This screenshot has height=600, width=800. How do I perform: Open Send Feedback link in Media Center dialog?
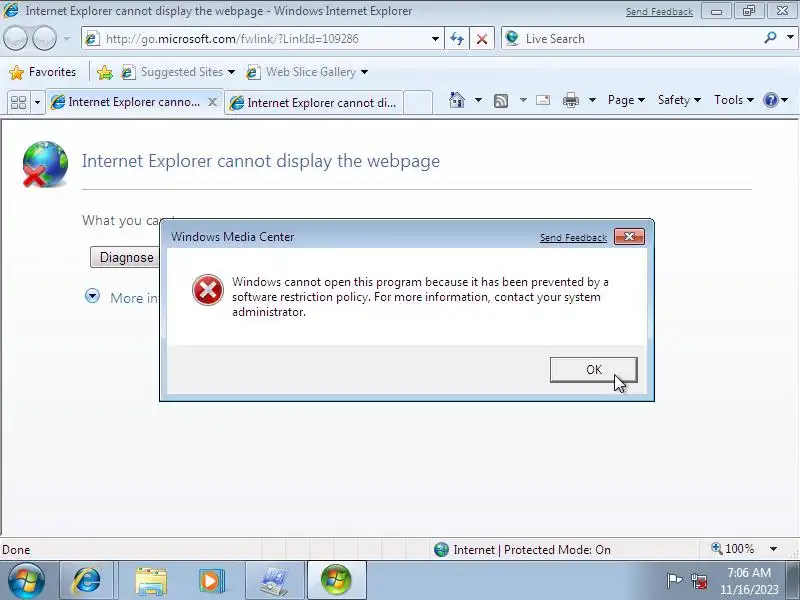573,238
